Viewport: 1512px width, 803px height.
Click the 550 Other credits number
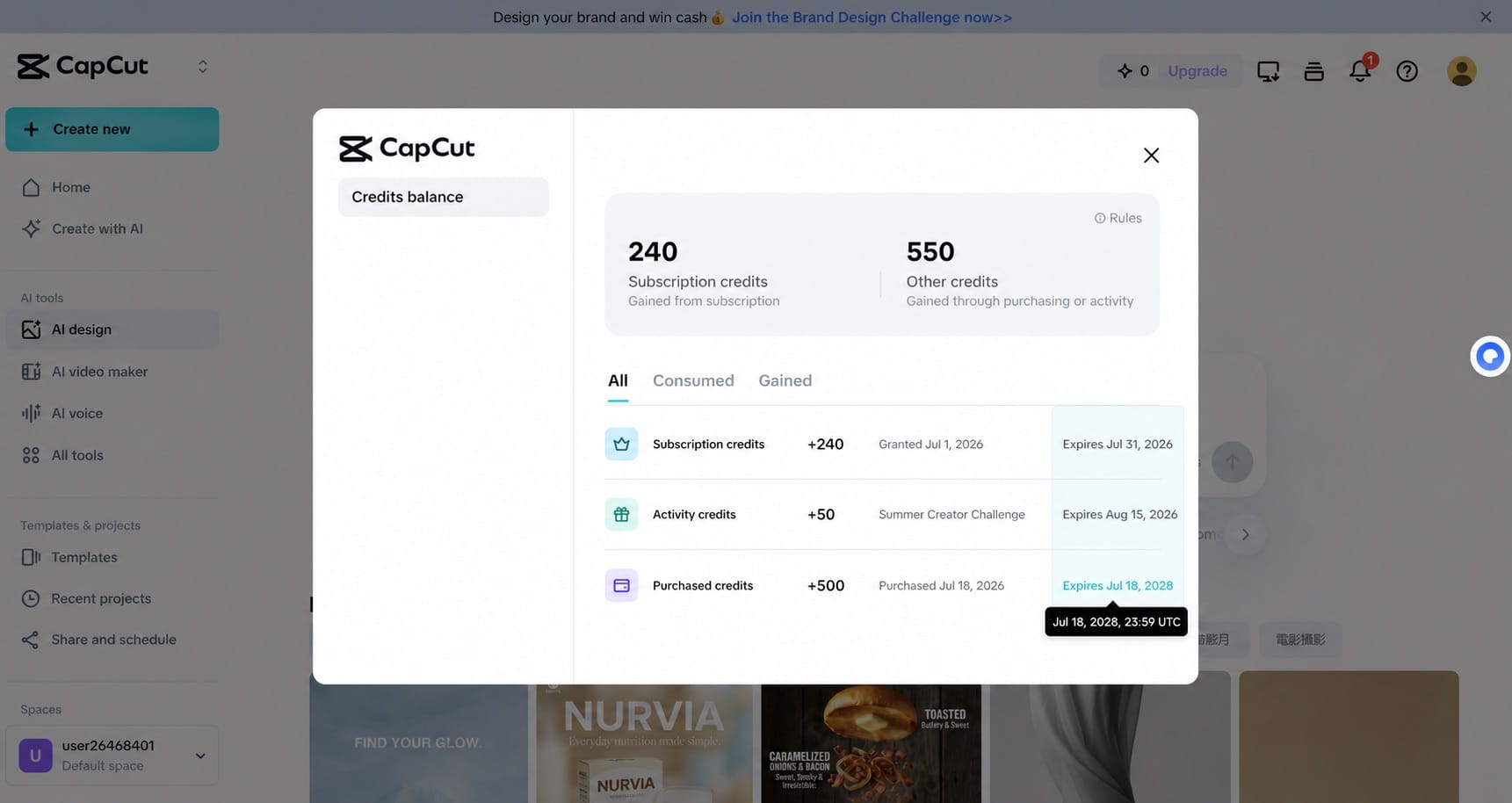930,251
